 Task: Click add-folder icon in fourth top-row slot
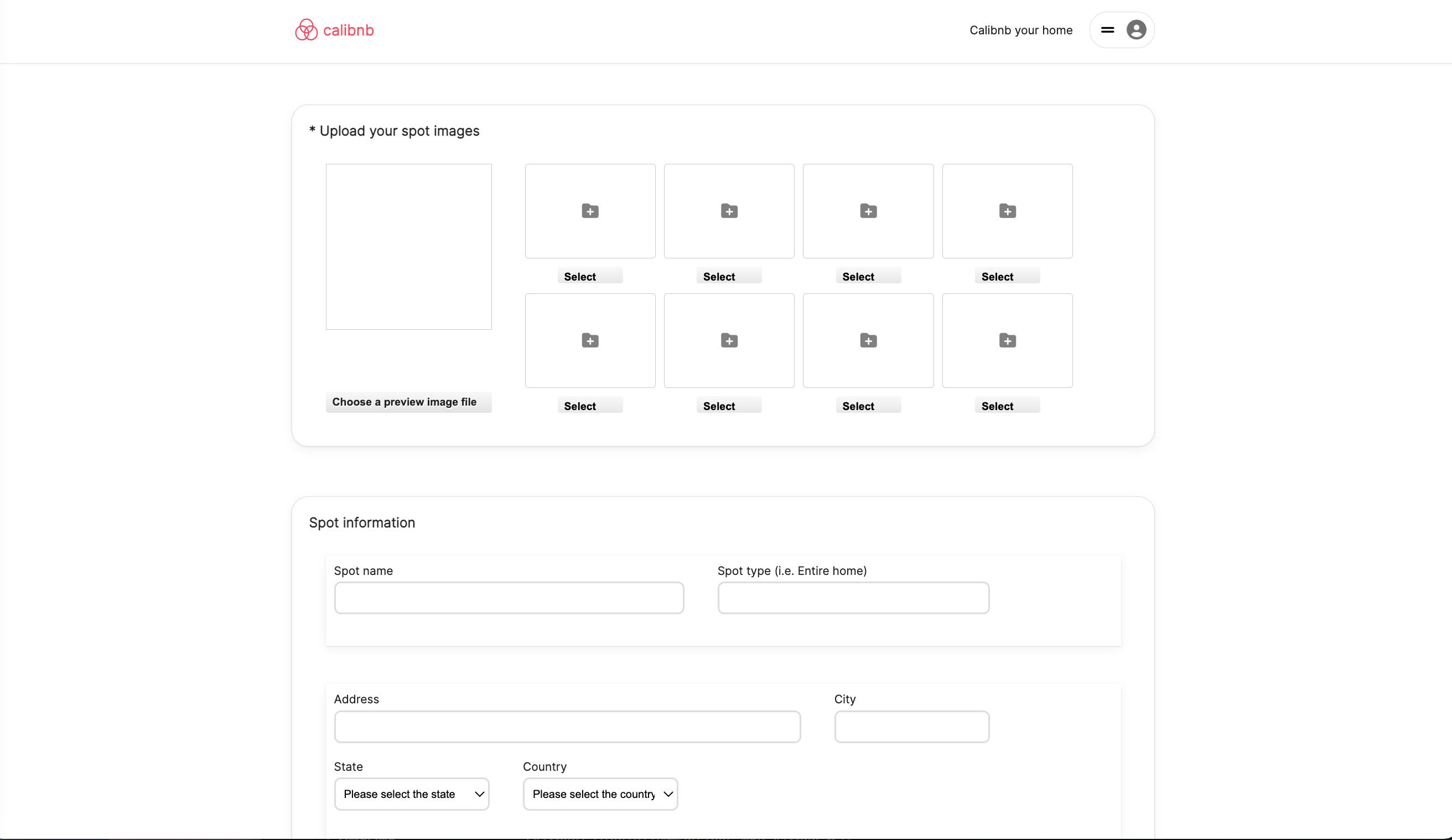[1007, 211]
